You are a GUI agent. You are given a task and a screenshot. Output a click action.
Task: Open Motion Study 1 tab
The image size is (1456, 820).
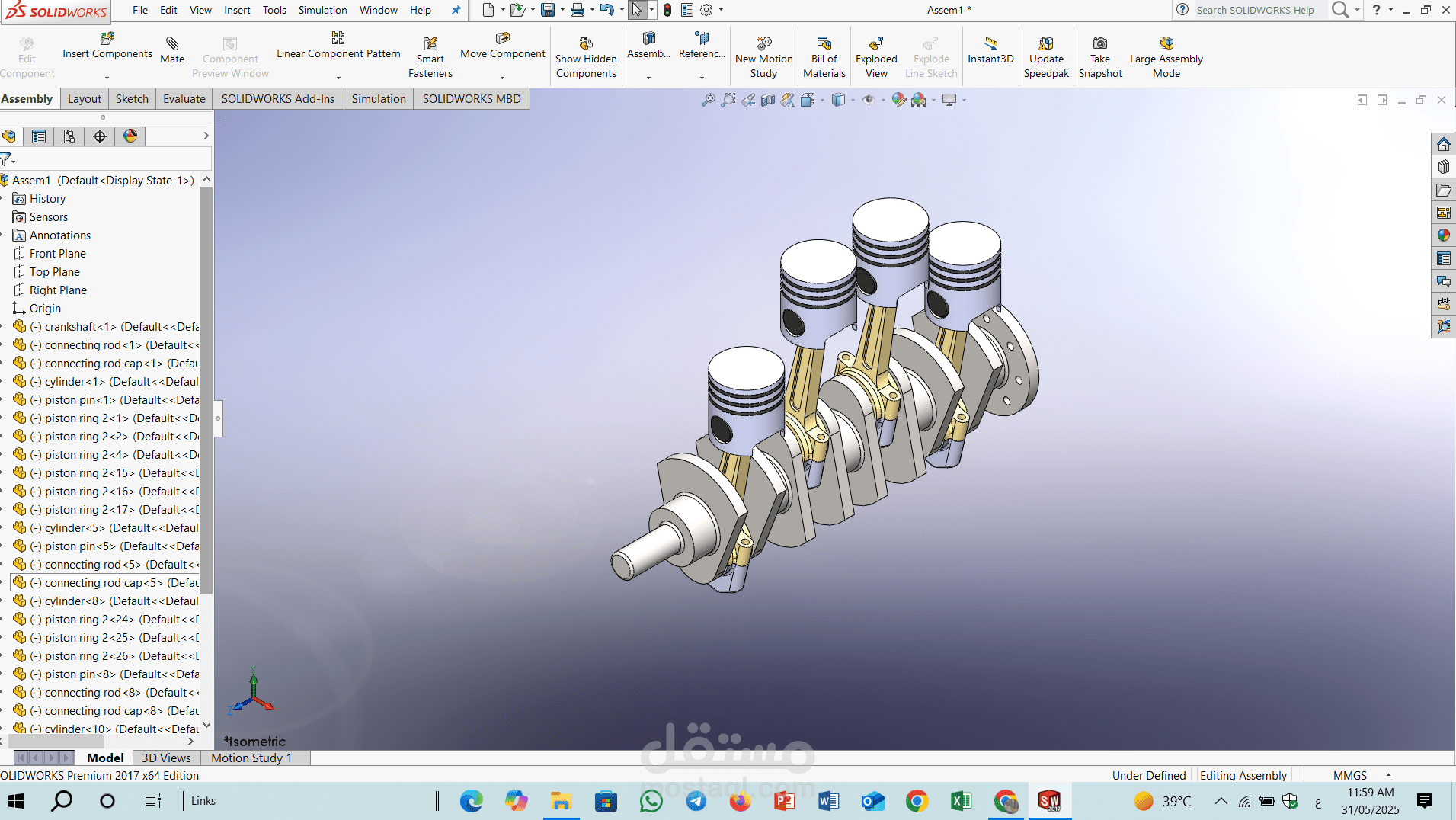(251, 758)
